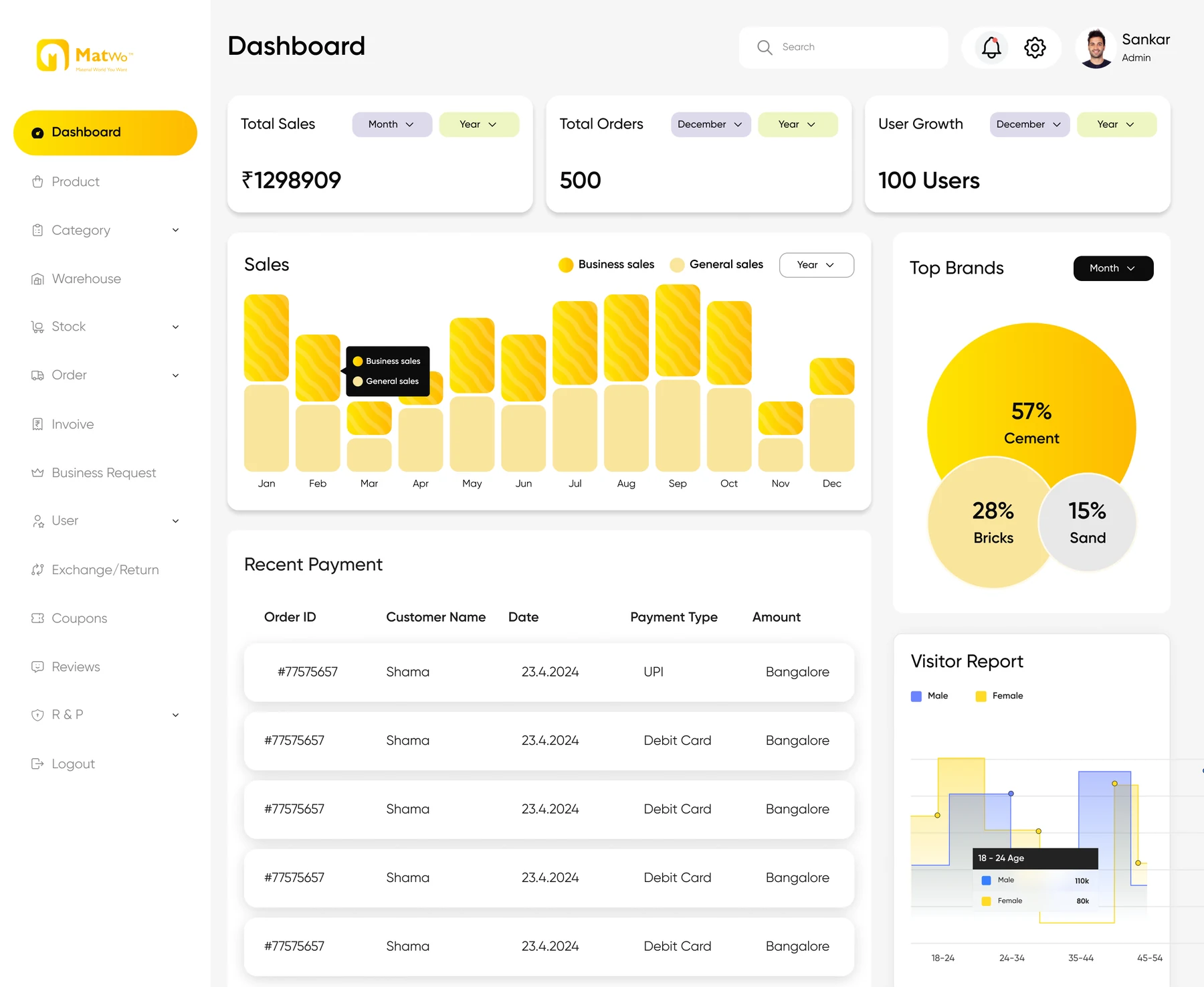Open the Coupons menu label
1204x987 pixels.
[80, 618]
